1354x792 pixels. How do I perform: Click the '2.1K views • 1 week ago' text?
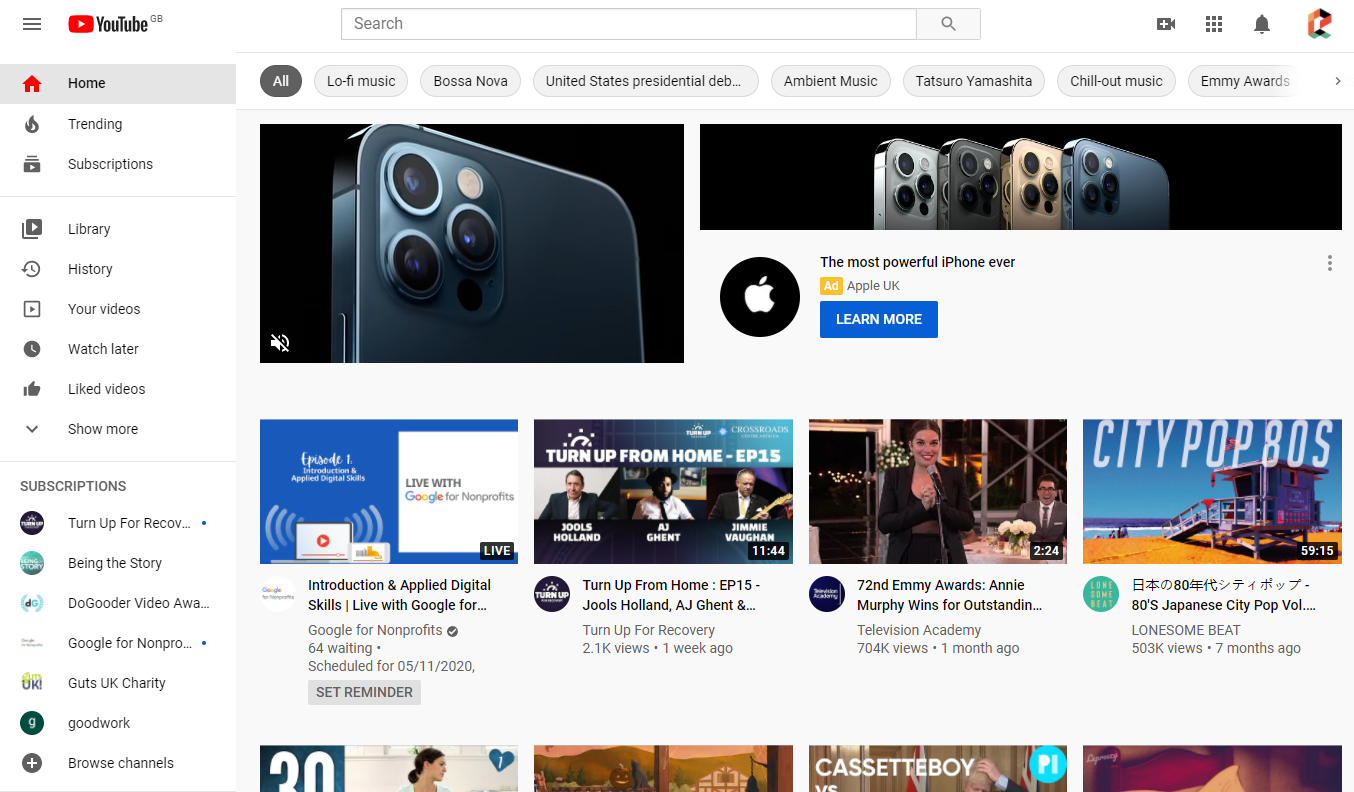(658, 648)
